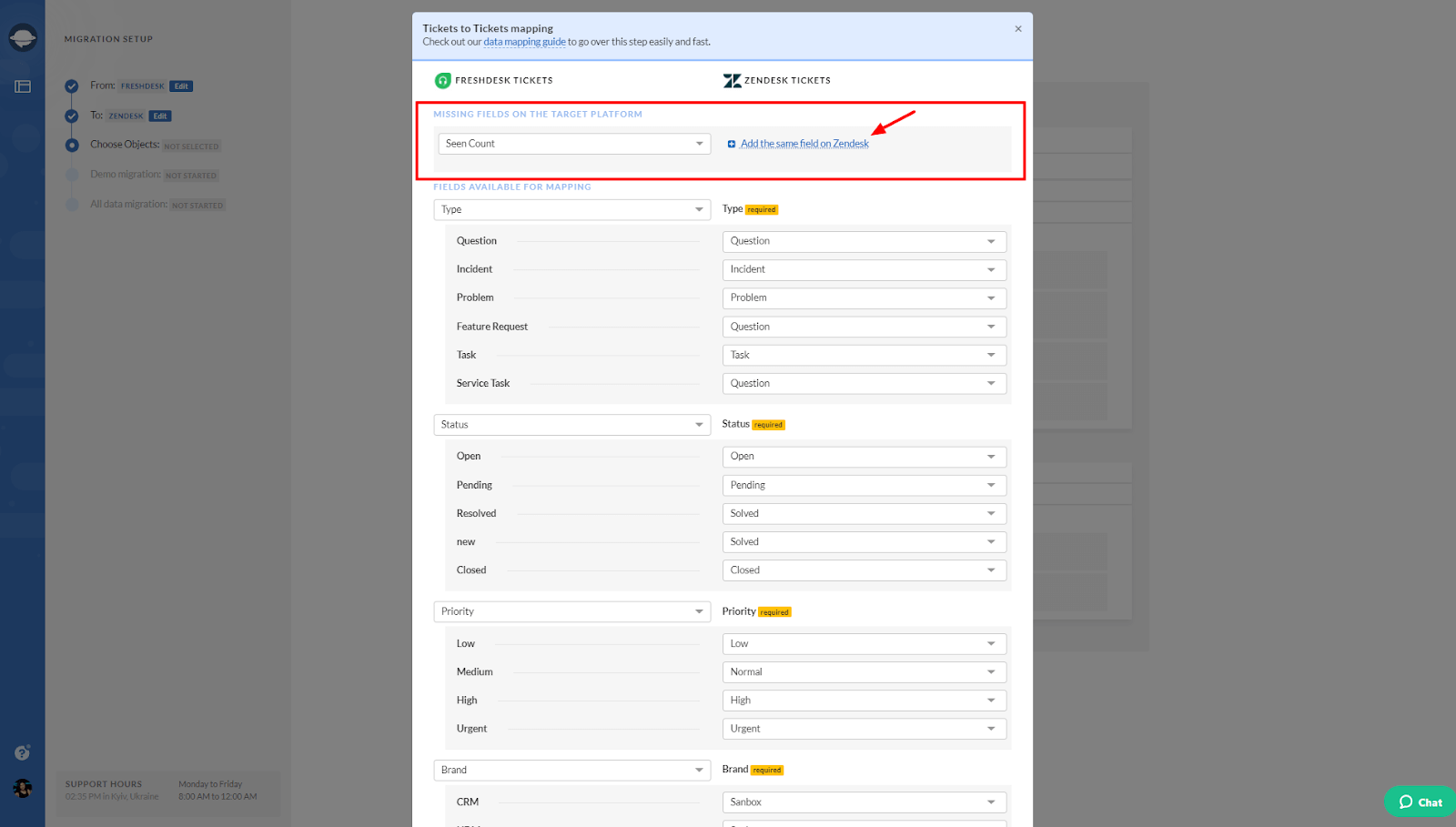
Task: Change the mapping for new status row
Action: tap(864, 542)
